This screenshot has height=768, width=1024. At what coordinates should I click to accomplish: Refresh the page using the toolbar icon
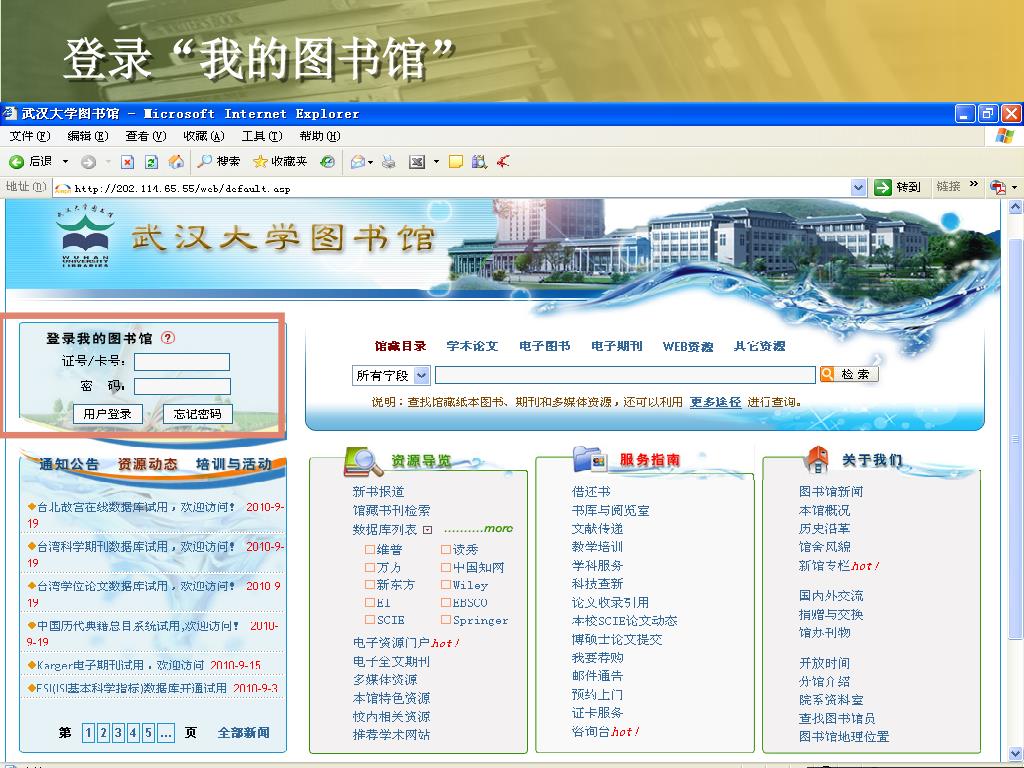click(151, 162)
